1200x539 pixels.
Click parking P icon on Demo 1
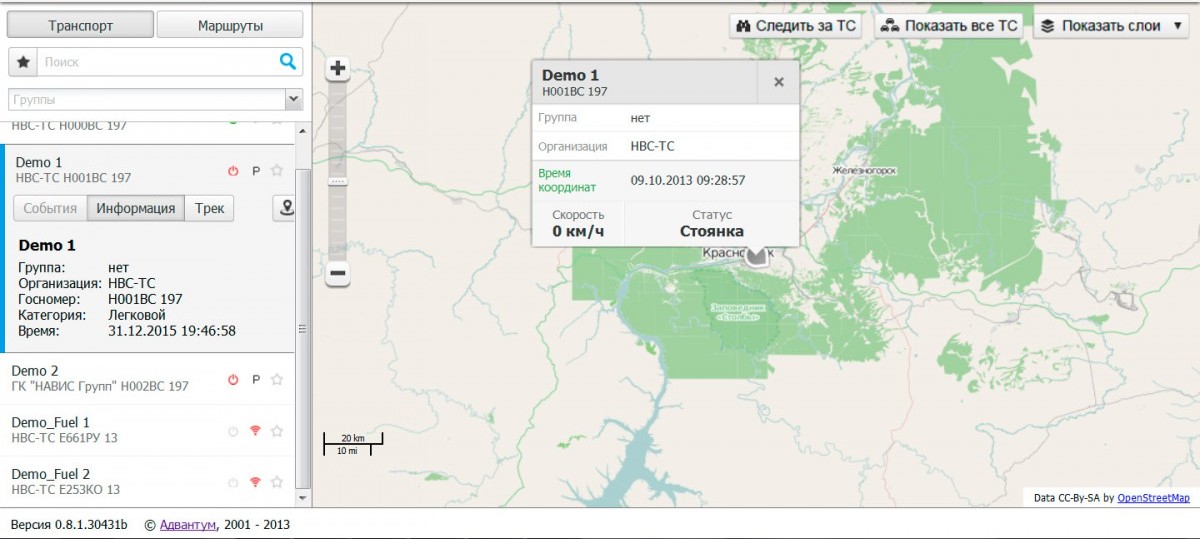coord(255,171)
